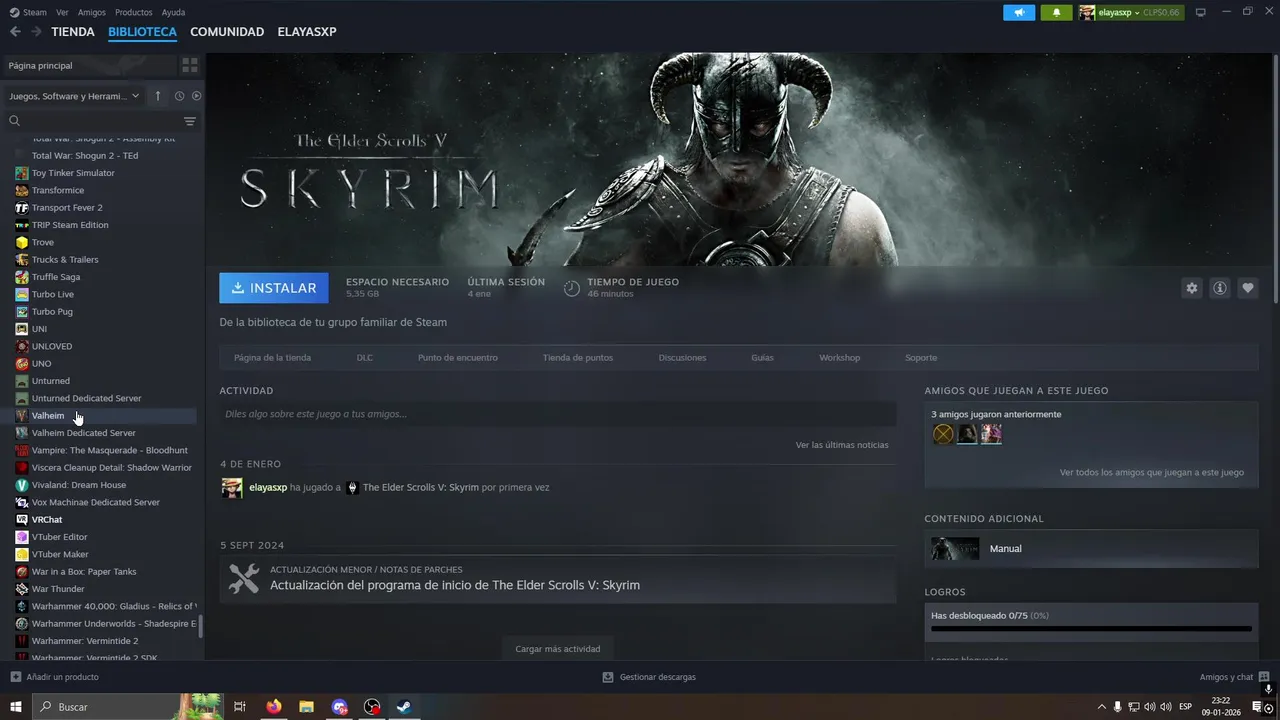Open File Explorer from the taskbar

pos(306,707)
